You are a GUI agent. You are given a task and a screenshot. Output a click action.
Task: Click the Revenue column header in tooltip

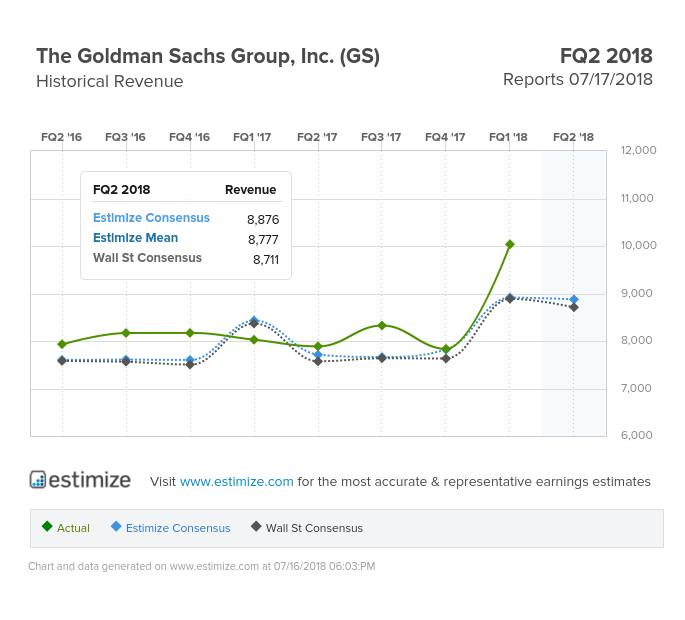(250, 190)
